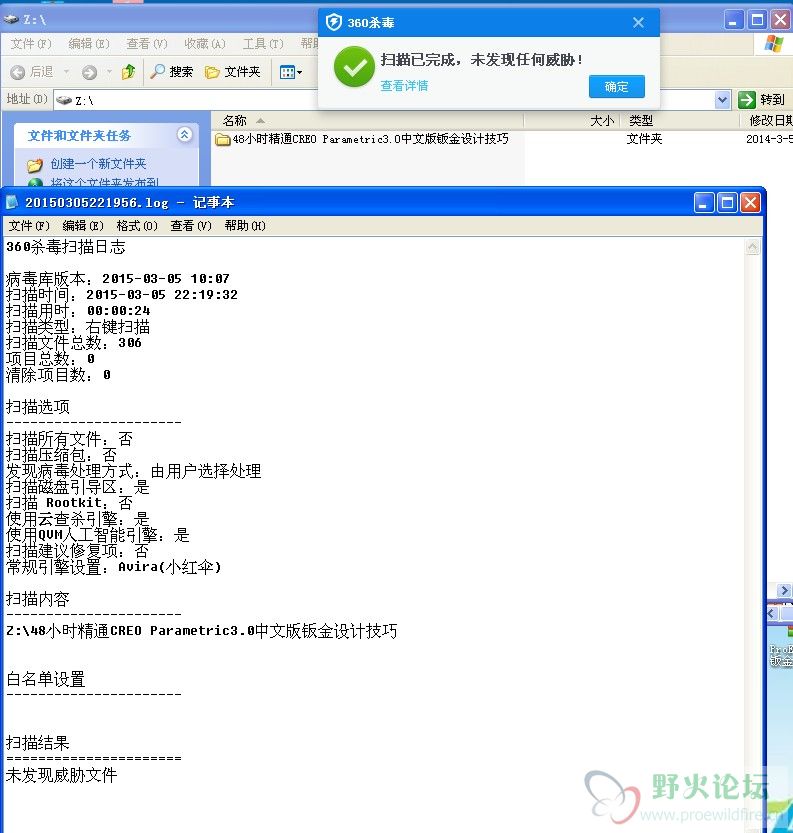Open Notepad 帮助(H) menu
793x833 pixels.
(245, 226)
